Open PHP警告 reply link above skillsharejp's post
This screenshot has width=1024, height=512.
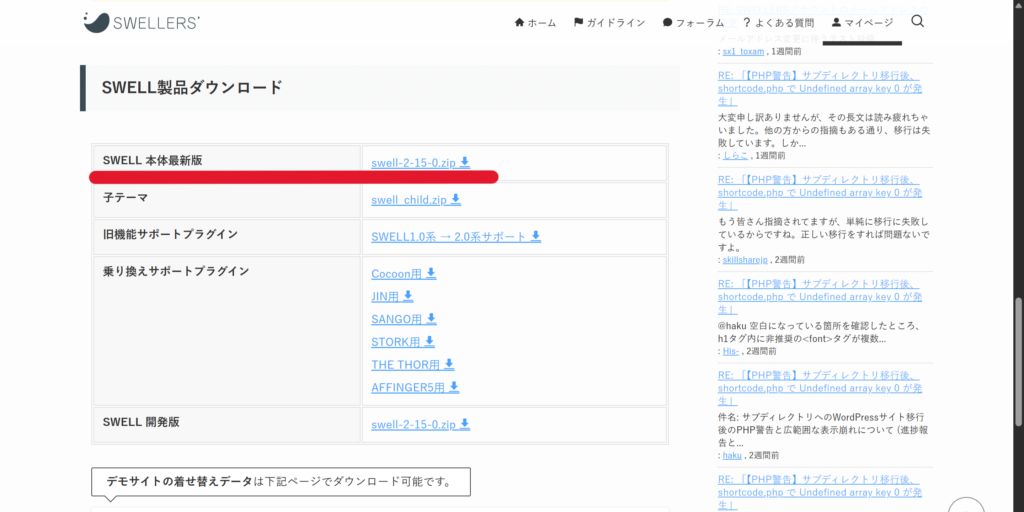820,193
